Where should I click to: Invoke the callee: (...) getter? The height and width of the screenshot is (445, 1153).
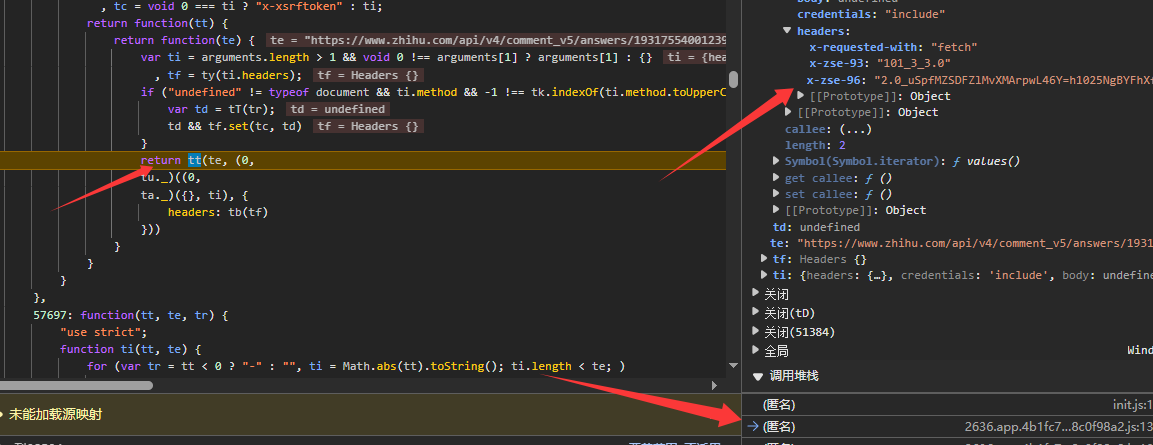coord(855,129)
